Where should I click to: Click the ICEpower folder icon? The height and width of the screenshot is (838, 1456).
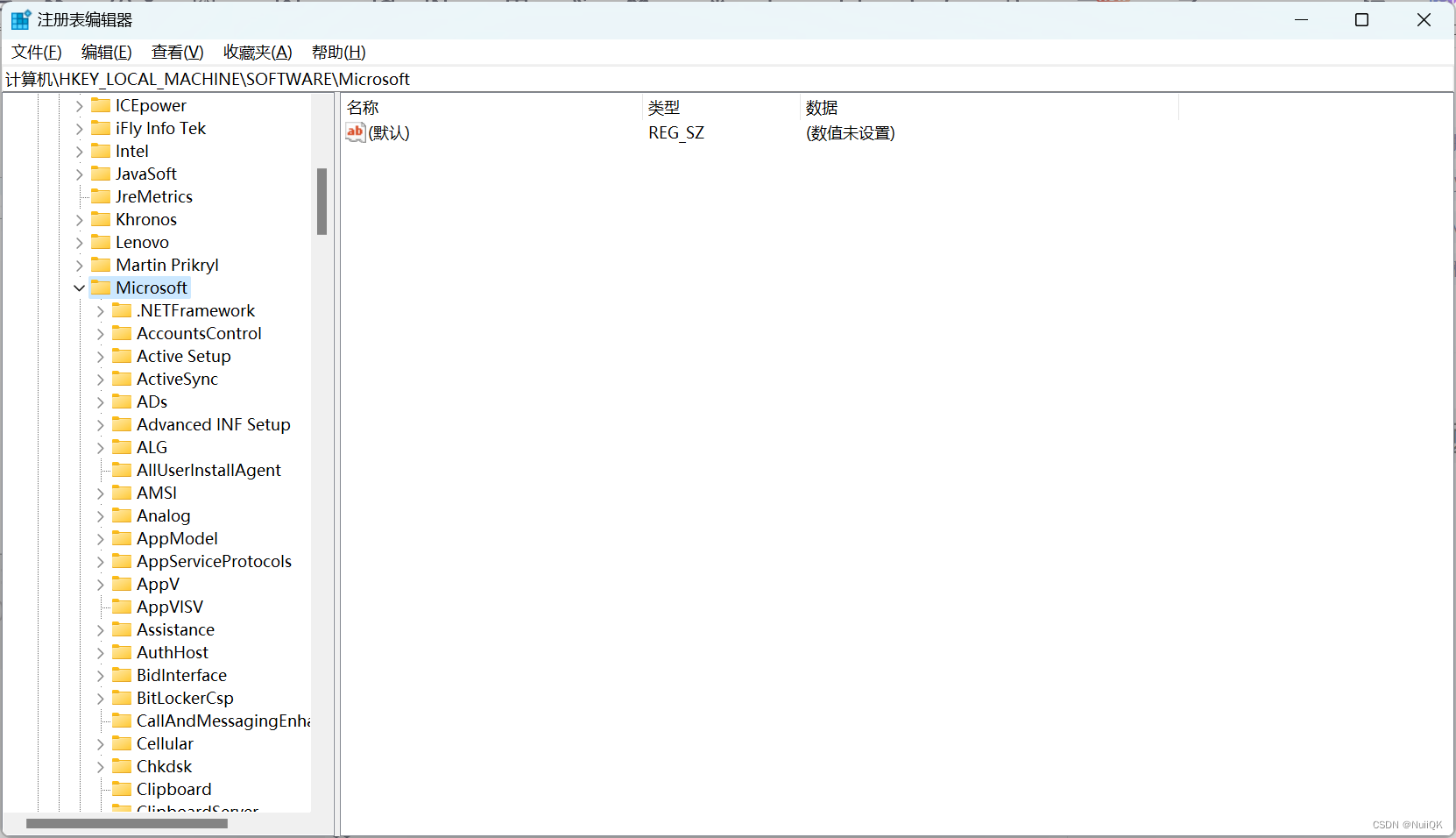(x=101, y=105)
